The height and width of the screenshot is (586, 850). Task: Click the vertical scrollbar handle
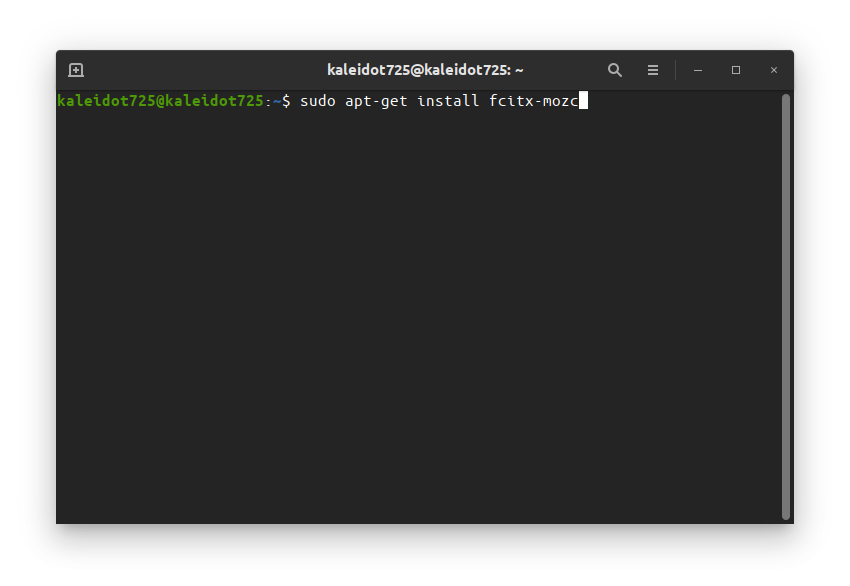pos(785,307)
